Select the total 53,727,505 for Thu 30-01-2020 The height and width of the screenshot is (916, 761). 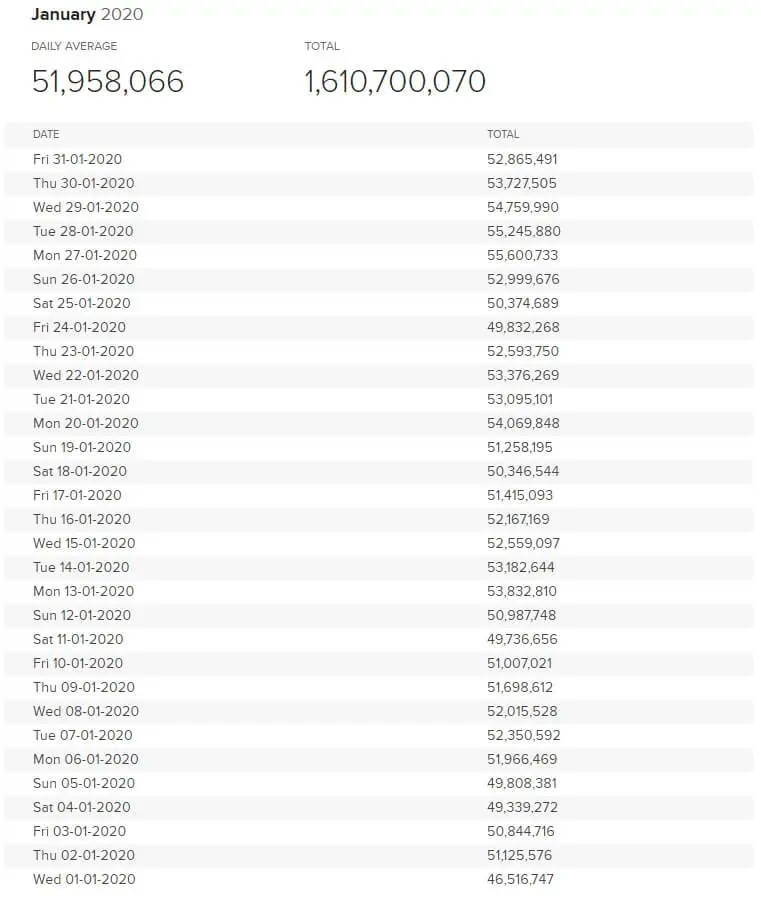tap(522, 183)
